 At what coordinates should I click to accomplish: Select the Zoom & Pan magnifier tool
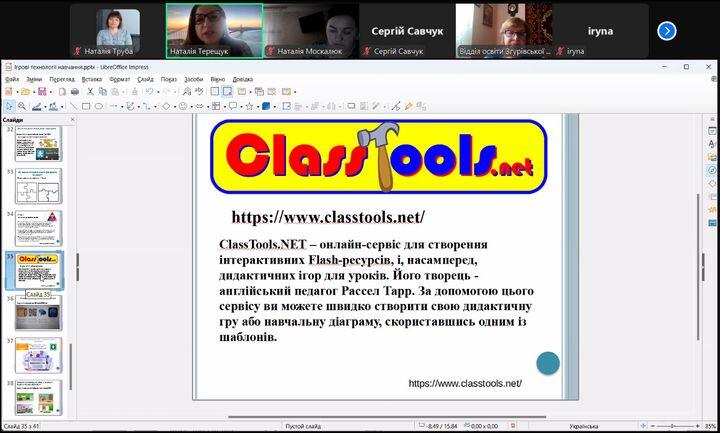pos(22,107)
